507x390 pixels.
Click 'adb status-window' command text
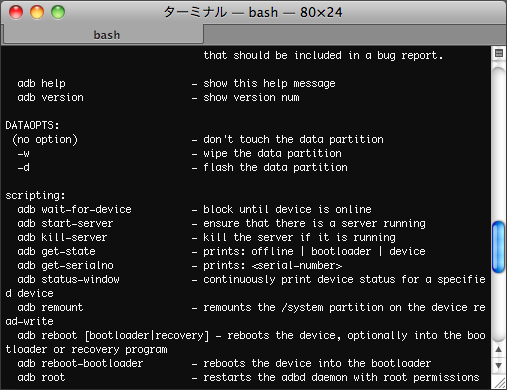69,279
